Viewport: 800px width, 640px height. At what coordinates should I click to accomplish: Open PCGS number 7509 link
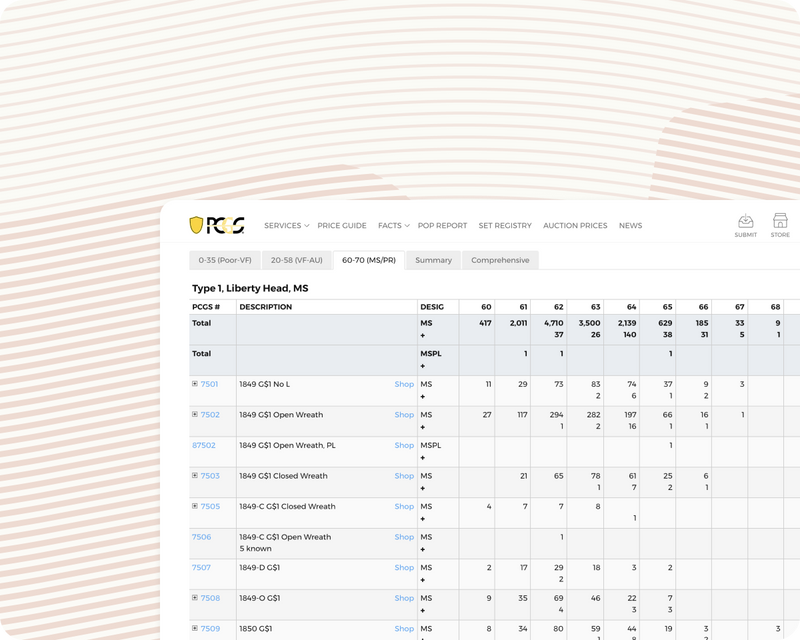[210, 629]
